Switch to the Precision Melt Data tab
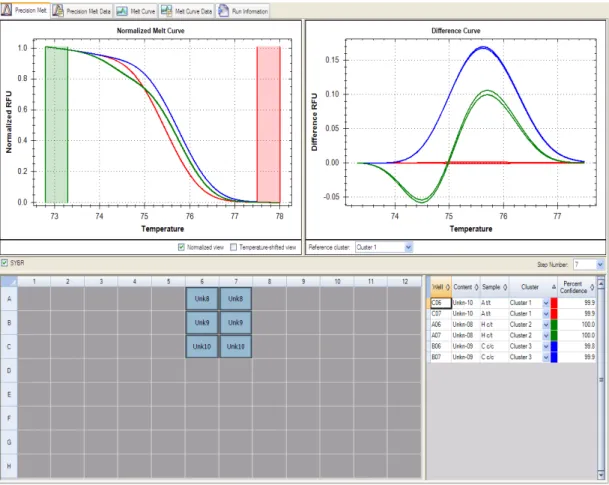Image resolution: width=609 pixels, height=485 pixels. 82,11
